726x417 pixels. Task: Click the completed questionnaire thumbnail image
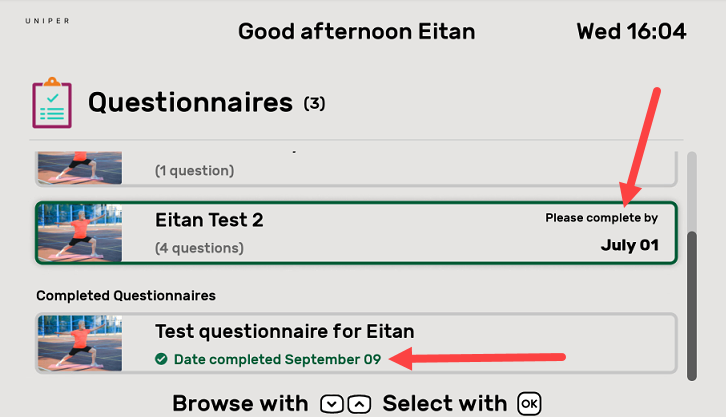pyautogui.click(x=80, y=343)
